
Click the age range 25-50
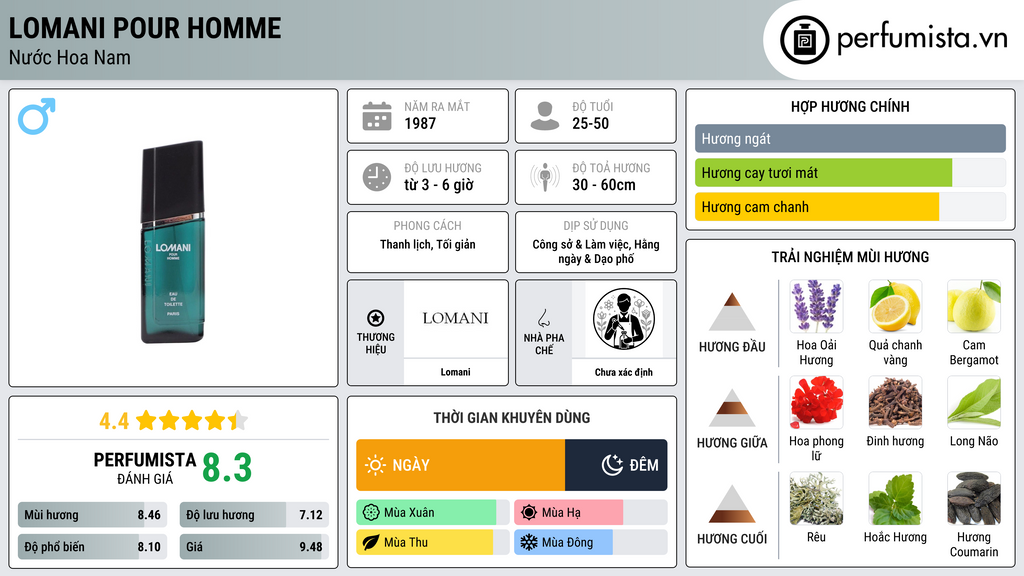pos(590,123)
